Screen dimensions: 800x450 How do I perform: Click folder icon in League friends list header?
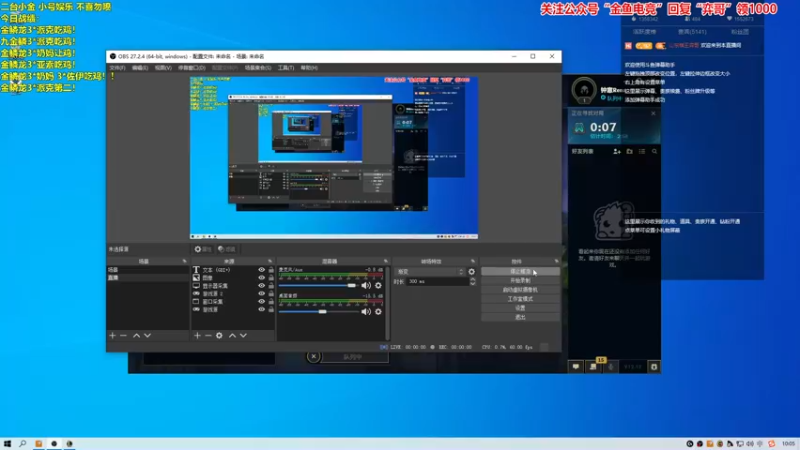click(630, 152)
